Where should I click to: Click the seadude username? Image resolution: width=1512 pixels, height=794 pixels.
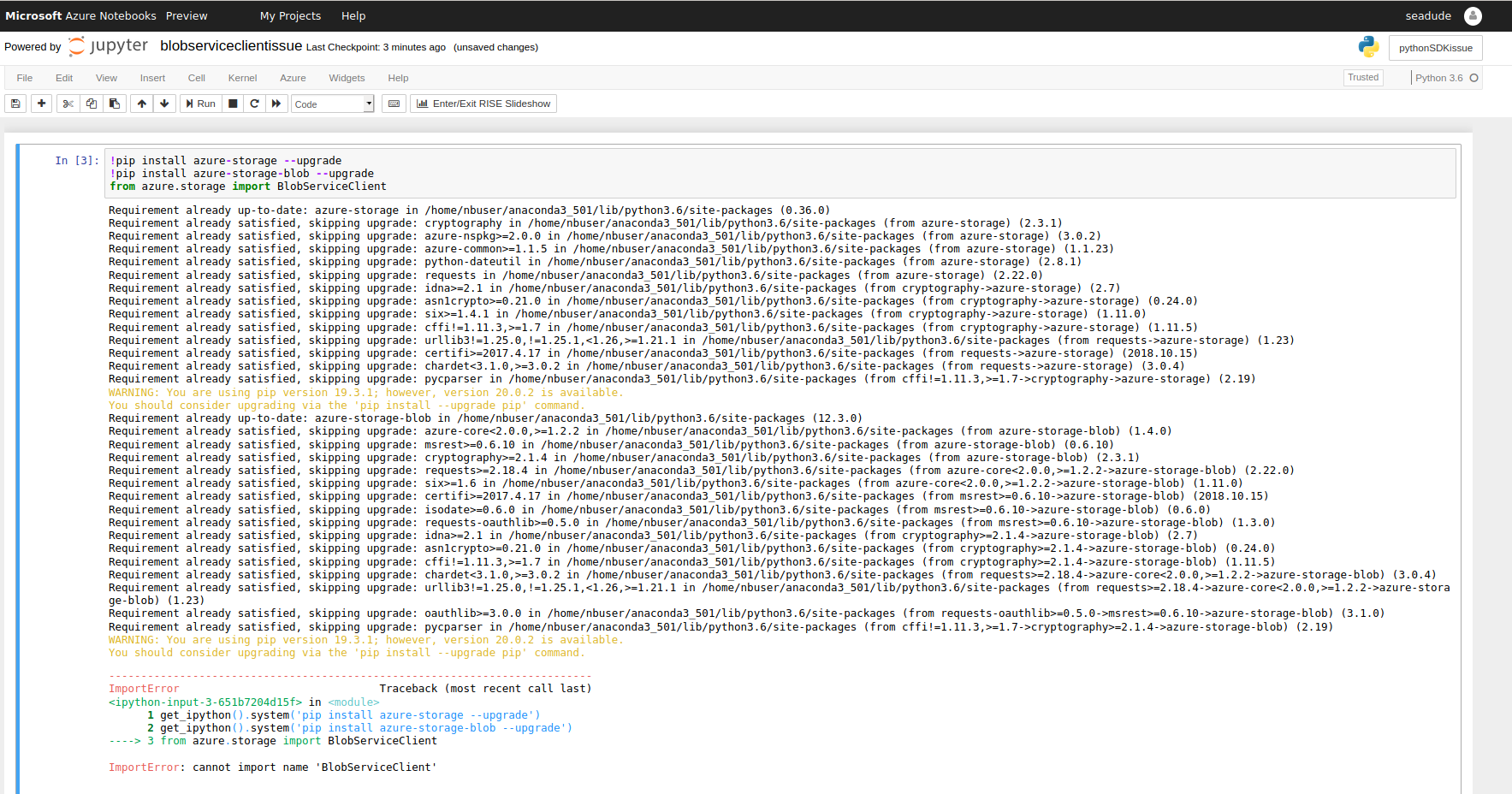click(x=1428, y=15)
